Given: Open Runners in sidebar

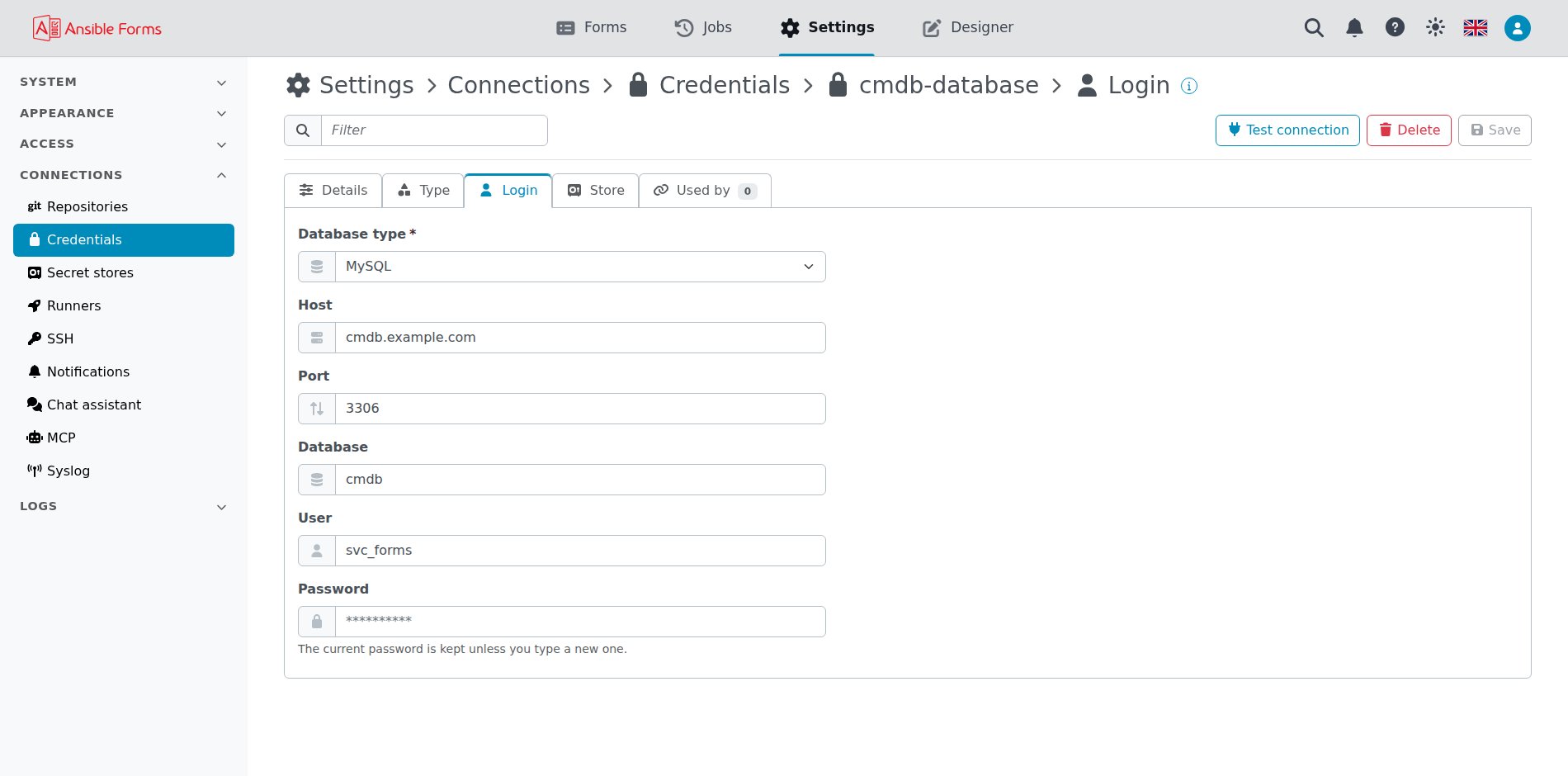Looking at the screenshot, I should (124, 306).
